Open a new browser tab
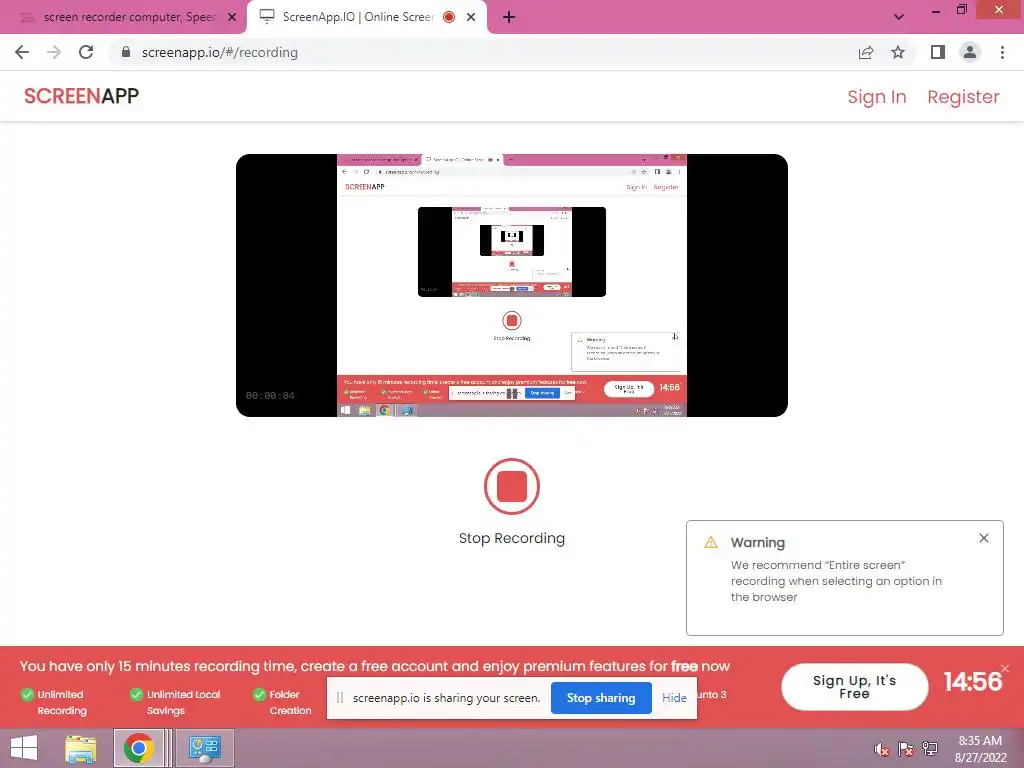 509,17
